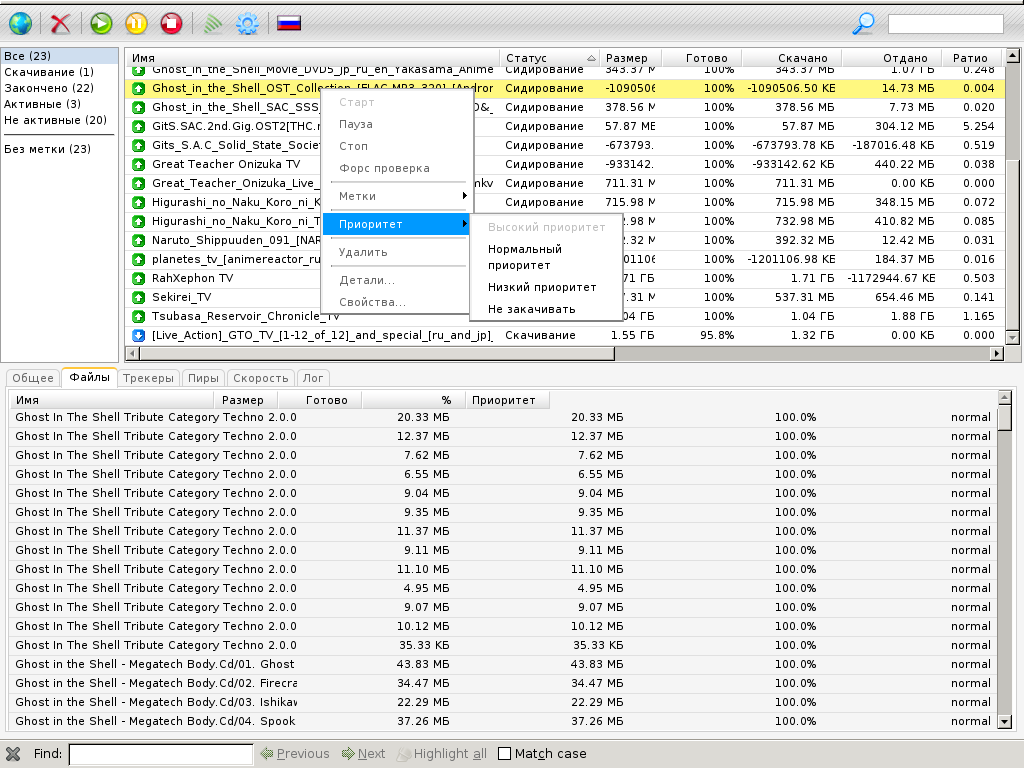Click status icon beside Gits_S.A.C_Solid_State torrent
1024x768 pixels.
point(138,146)
